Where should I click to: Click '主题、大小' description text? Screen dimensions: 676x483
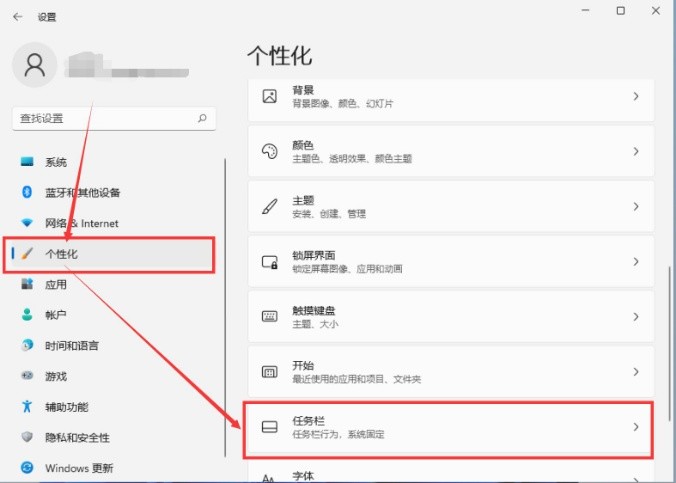(315, 324)
